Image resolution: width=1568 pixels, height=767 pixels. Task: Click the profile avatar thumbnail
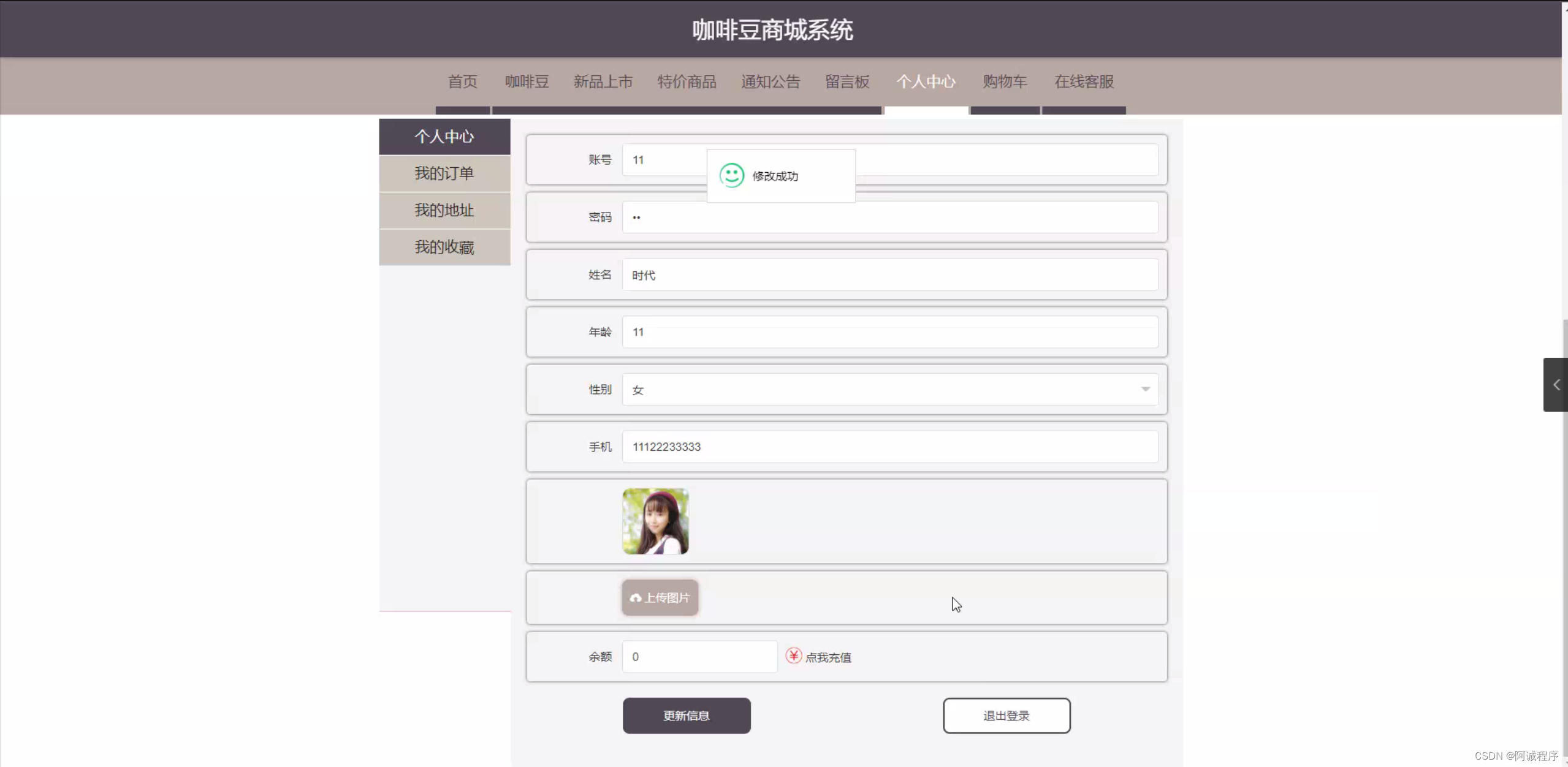click(x=655, y=521)
